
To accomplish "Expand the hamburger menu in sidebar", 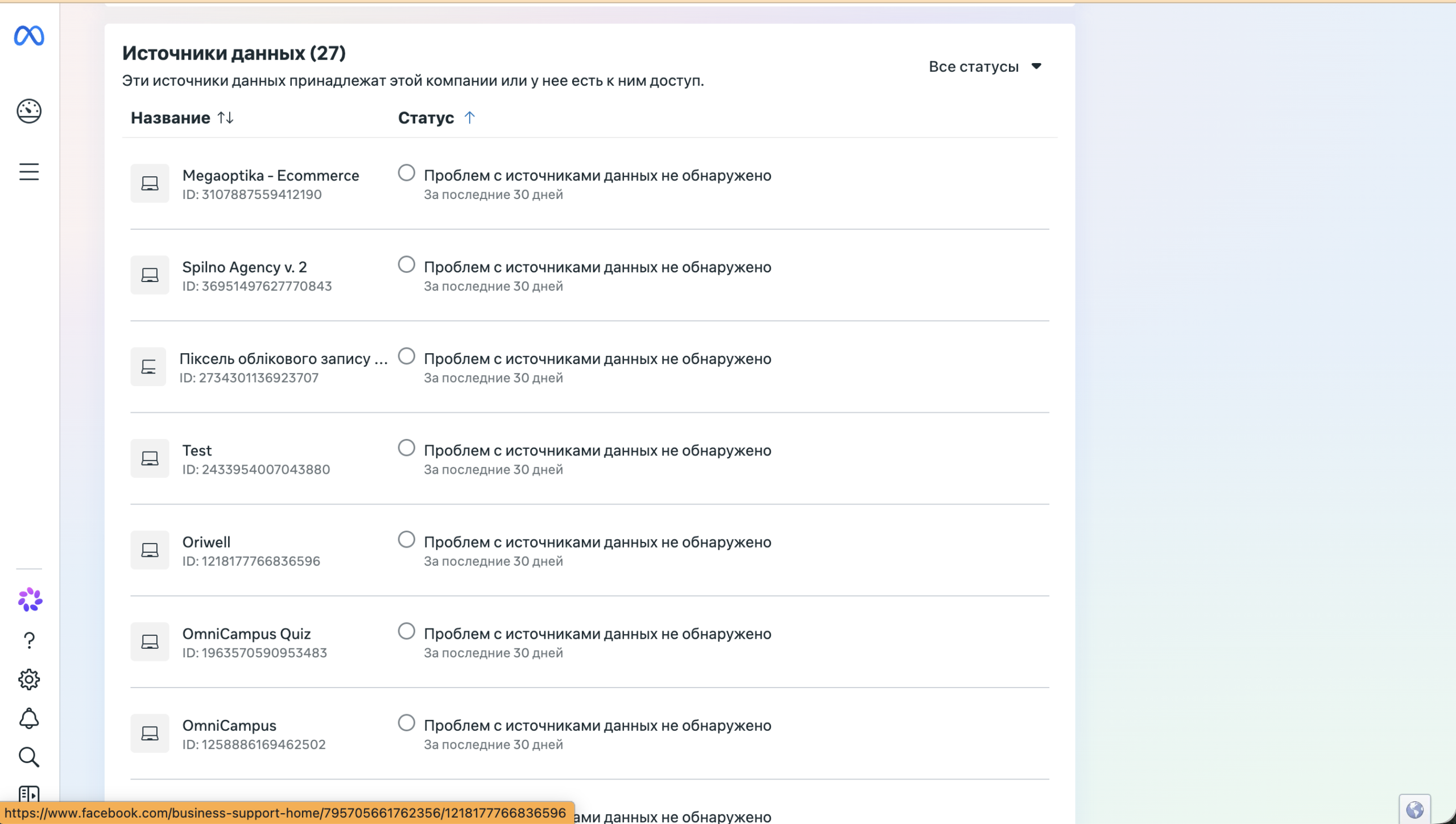I will tap(29, 172).
